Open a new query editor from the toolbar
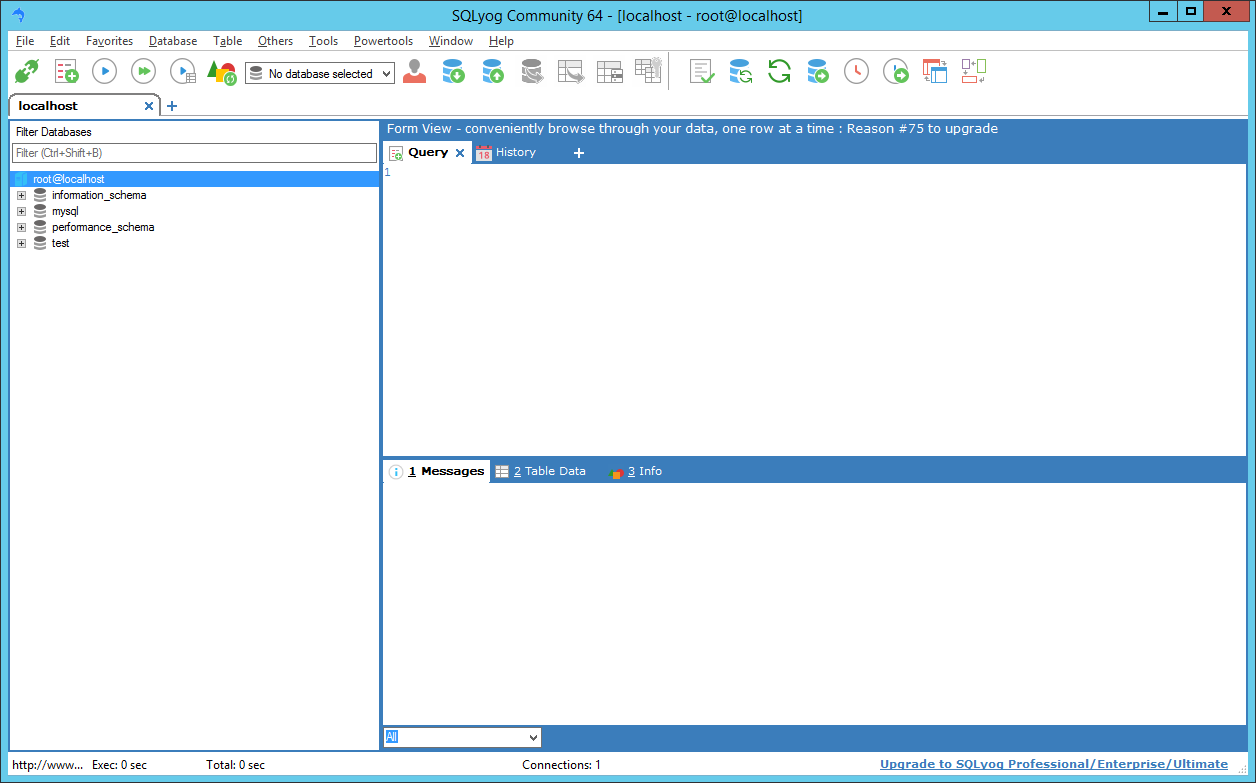The image size is (1256, 783). (x=66, y=72)
